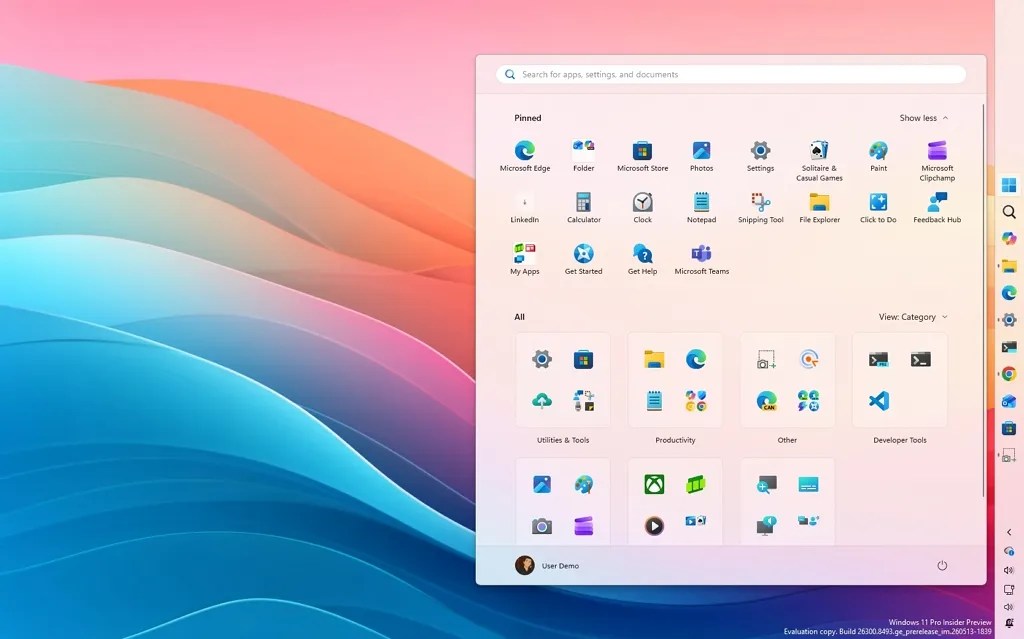The image size is (1024, 639).
Task: Open the pinned Paint app
Action: coord(878,156)
